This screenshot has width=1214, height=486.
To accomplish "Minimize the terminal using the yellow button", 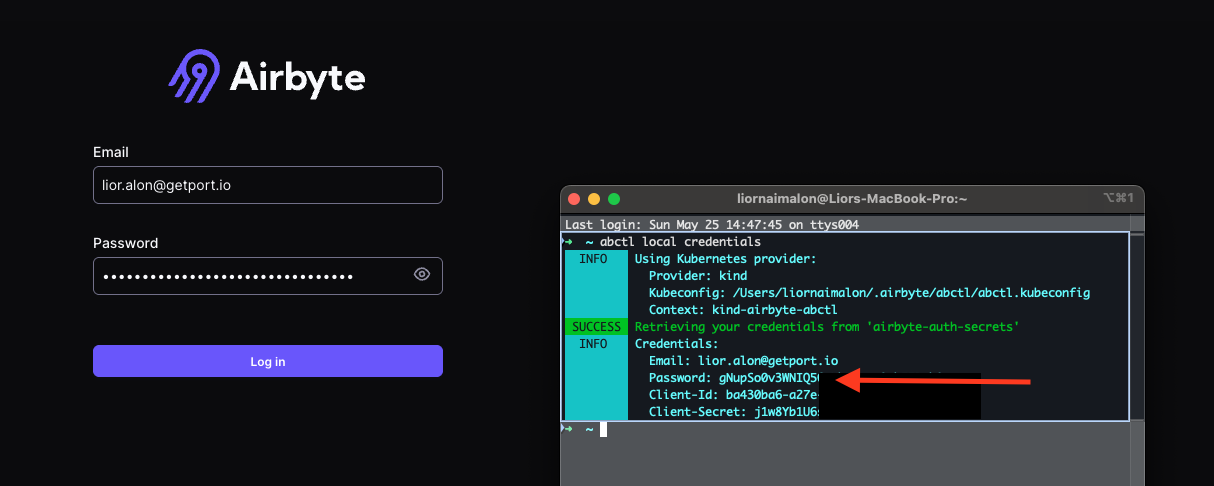I will [x=594, y=199].
